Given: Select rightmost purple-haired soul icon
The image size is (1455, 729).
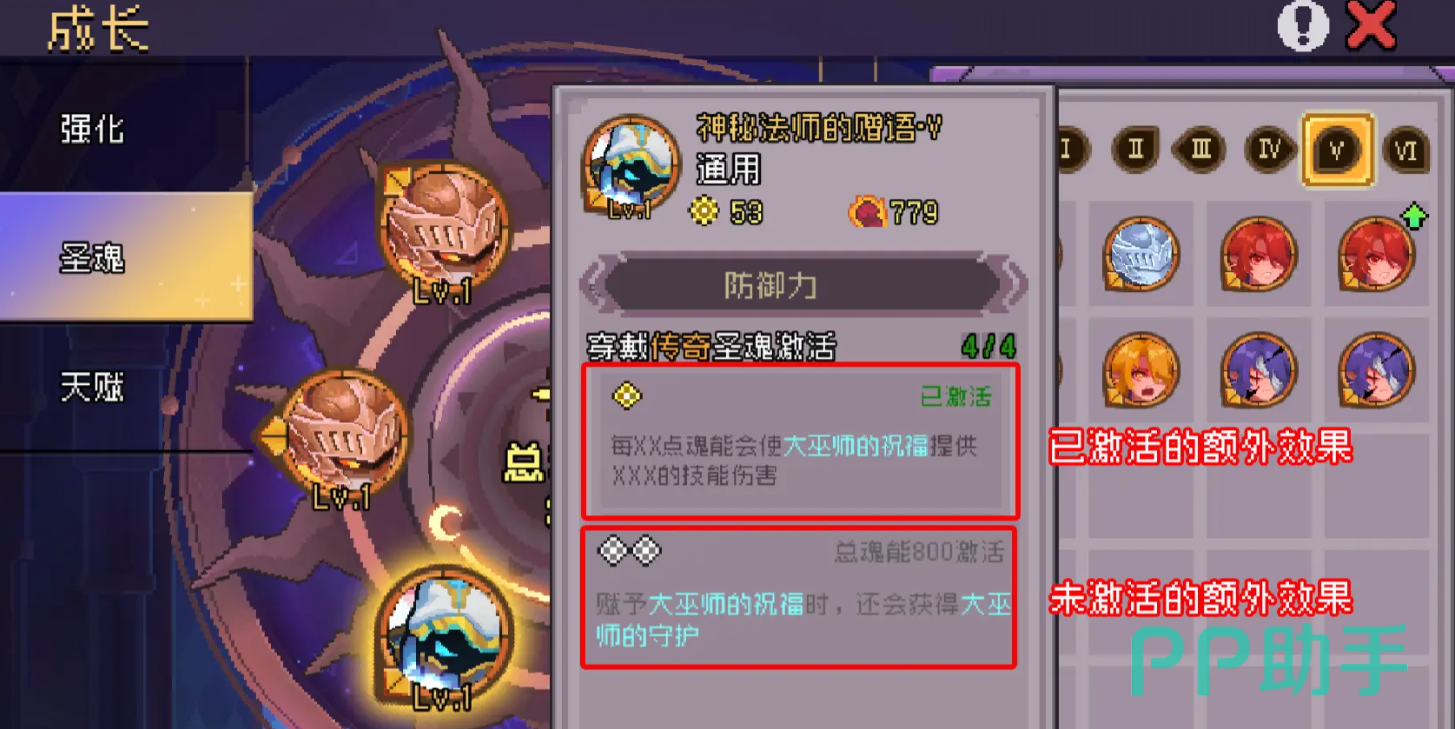Looking at the screenshot, I should pos(1376,370).
